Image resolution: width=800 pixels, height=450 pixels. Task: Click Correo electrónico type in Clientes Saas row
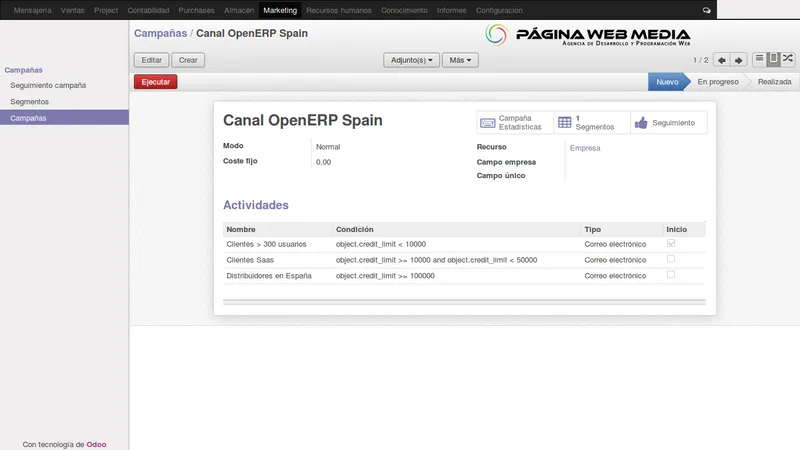615,260
